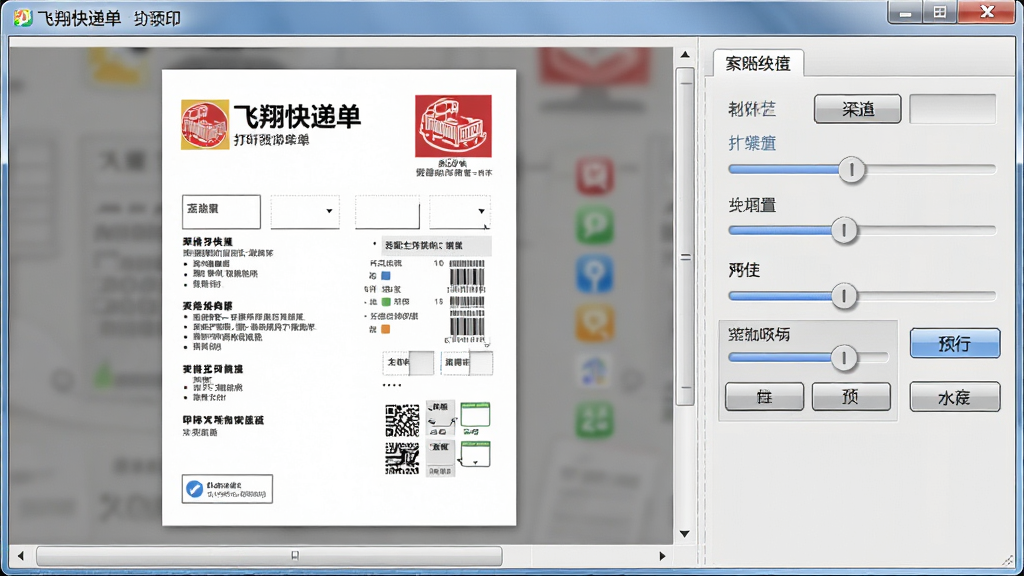Click the app icon in the title bar
The height and width of the screenshot is (576, 1024).
point(24,18)
